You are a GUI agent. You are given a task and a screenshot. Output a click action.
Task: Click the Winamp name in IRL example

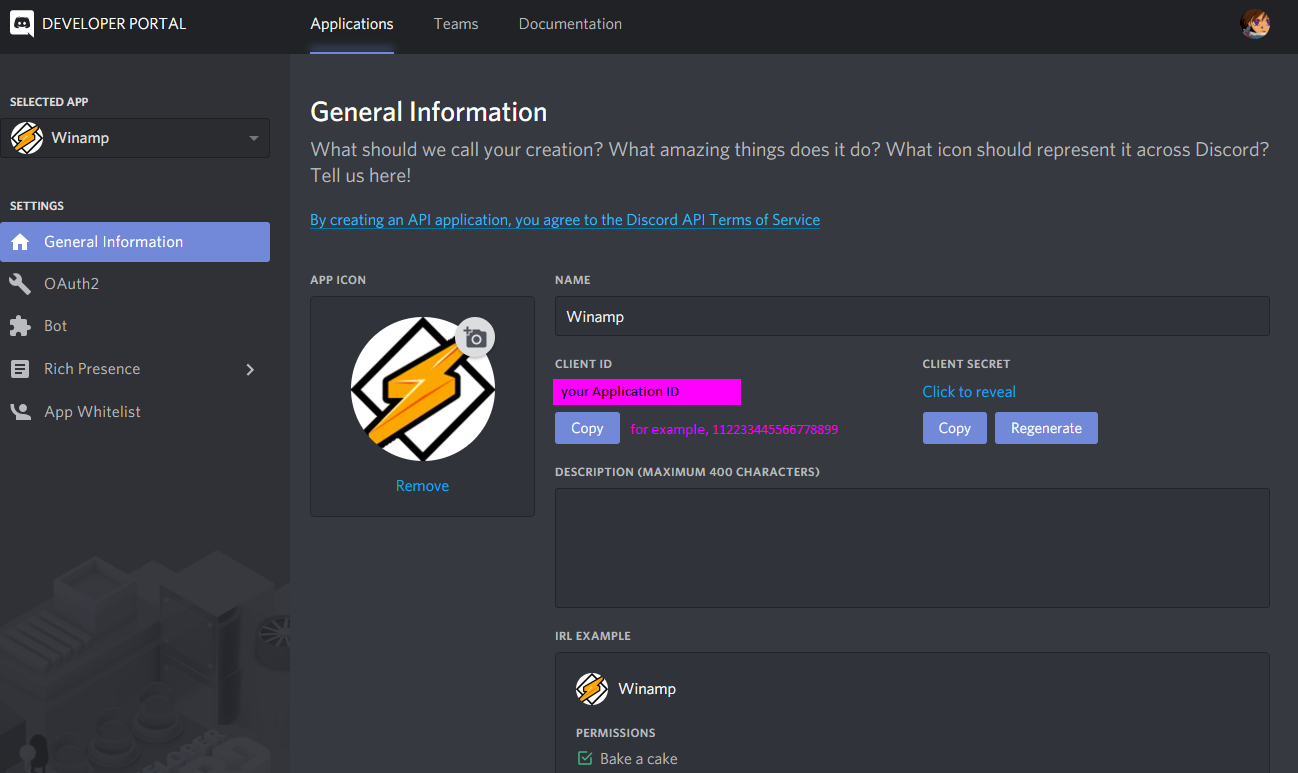point(647,689)
